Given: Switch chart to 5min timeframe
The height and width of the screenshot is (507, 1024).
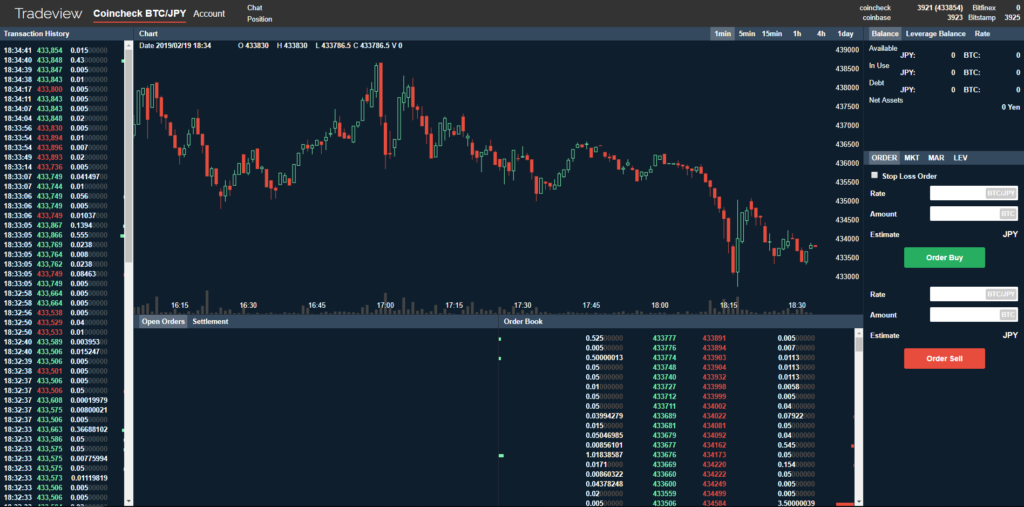Looking at the screenshot, I should point(746,34).
